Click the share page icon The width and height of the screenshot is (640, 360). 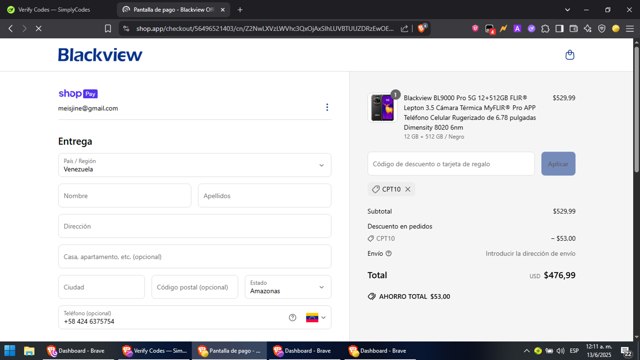(x=404, y=29)
